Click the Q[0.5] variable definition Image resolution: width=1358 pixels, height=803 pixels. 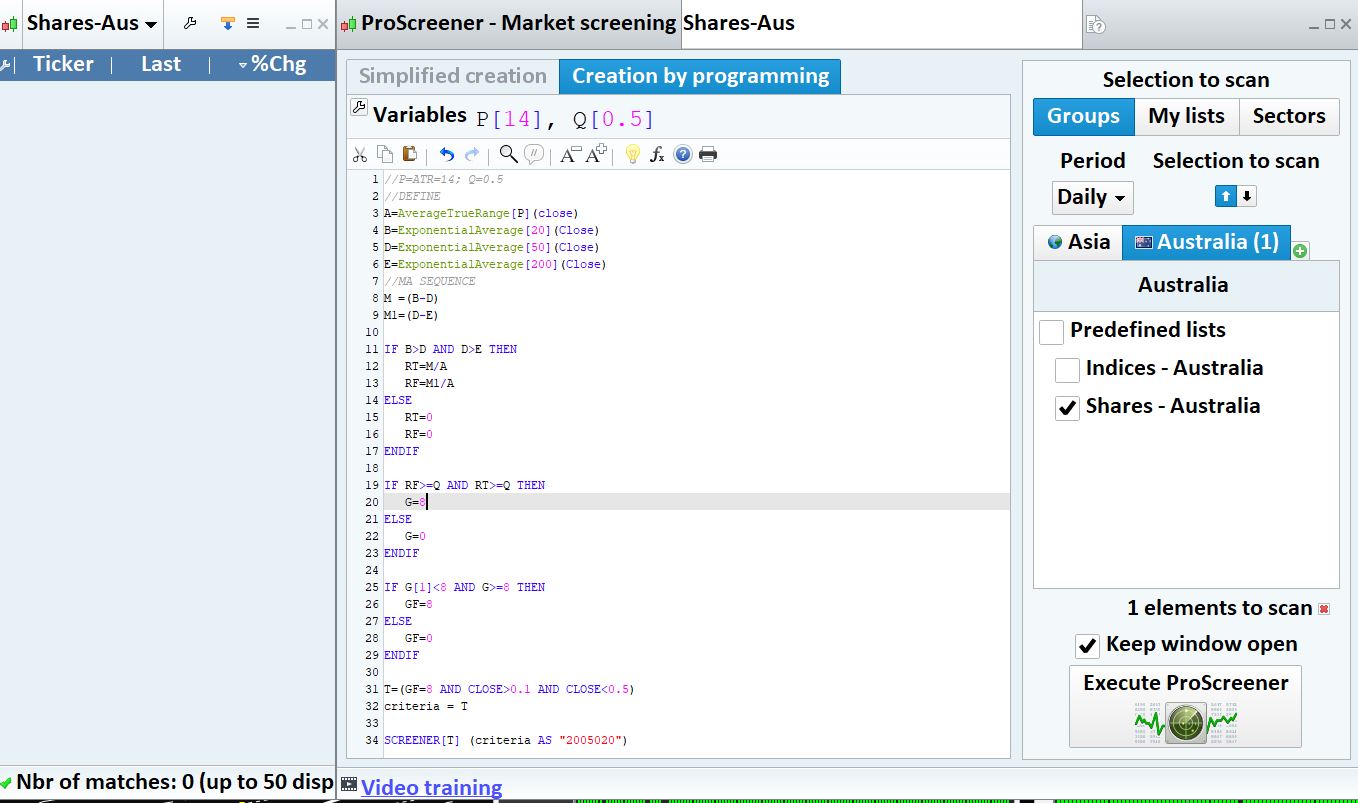point(613,120)
